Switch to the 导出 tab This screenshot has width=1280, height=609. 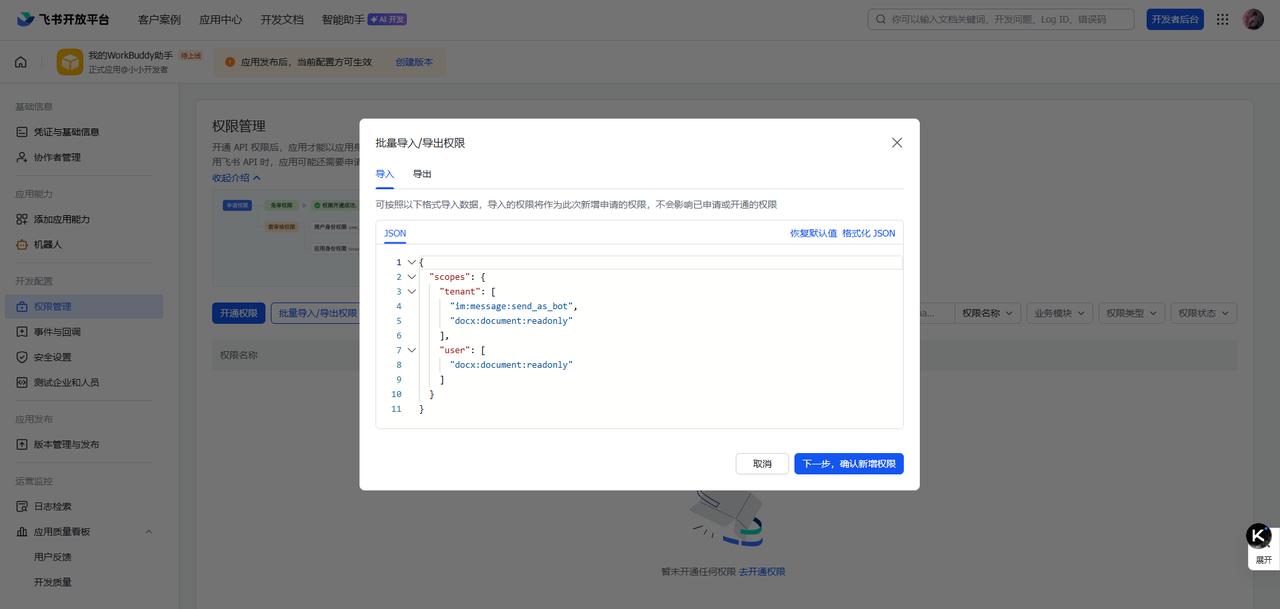click(422, 174)
